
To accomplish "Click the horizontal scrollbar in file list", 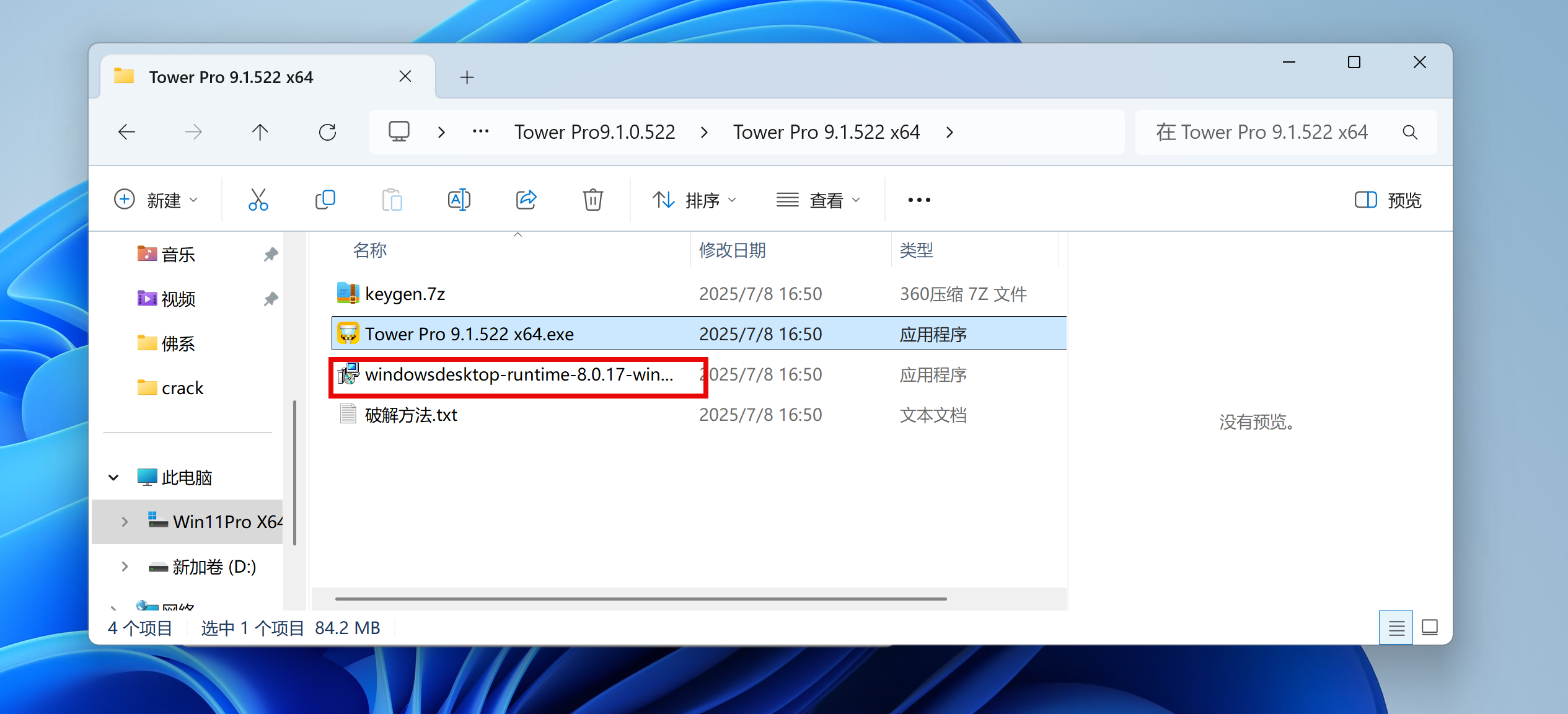I will (x=640, y=599).
